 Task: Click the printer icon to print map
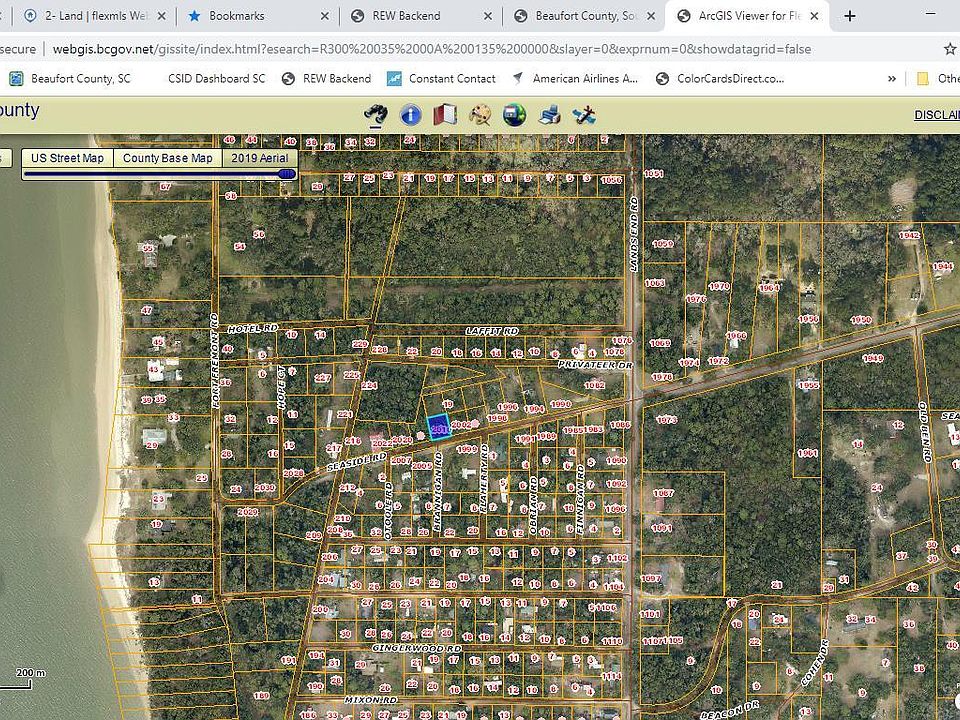[549, 115]
